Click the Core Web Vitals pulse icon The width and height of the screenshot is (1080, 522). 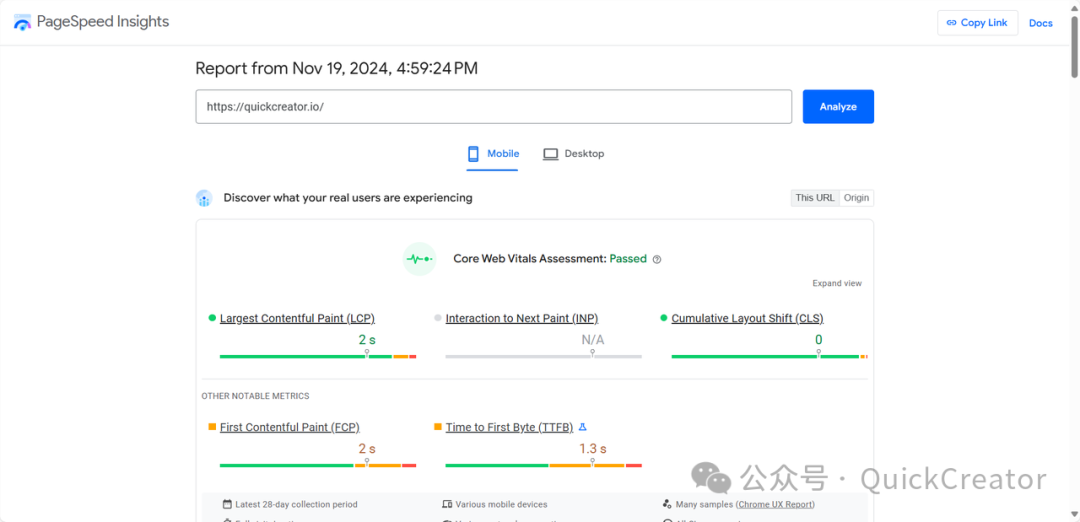click(x=419, y=259)
